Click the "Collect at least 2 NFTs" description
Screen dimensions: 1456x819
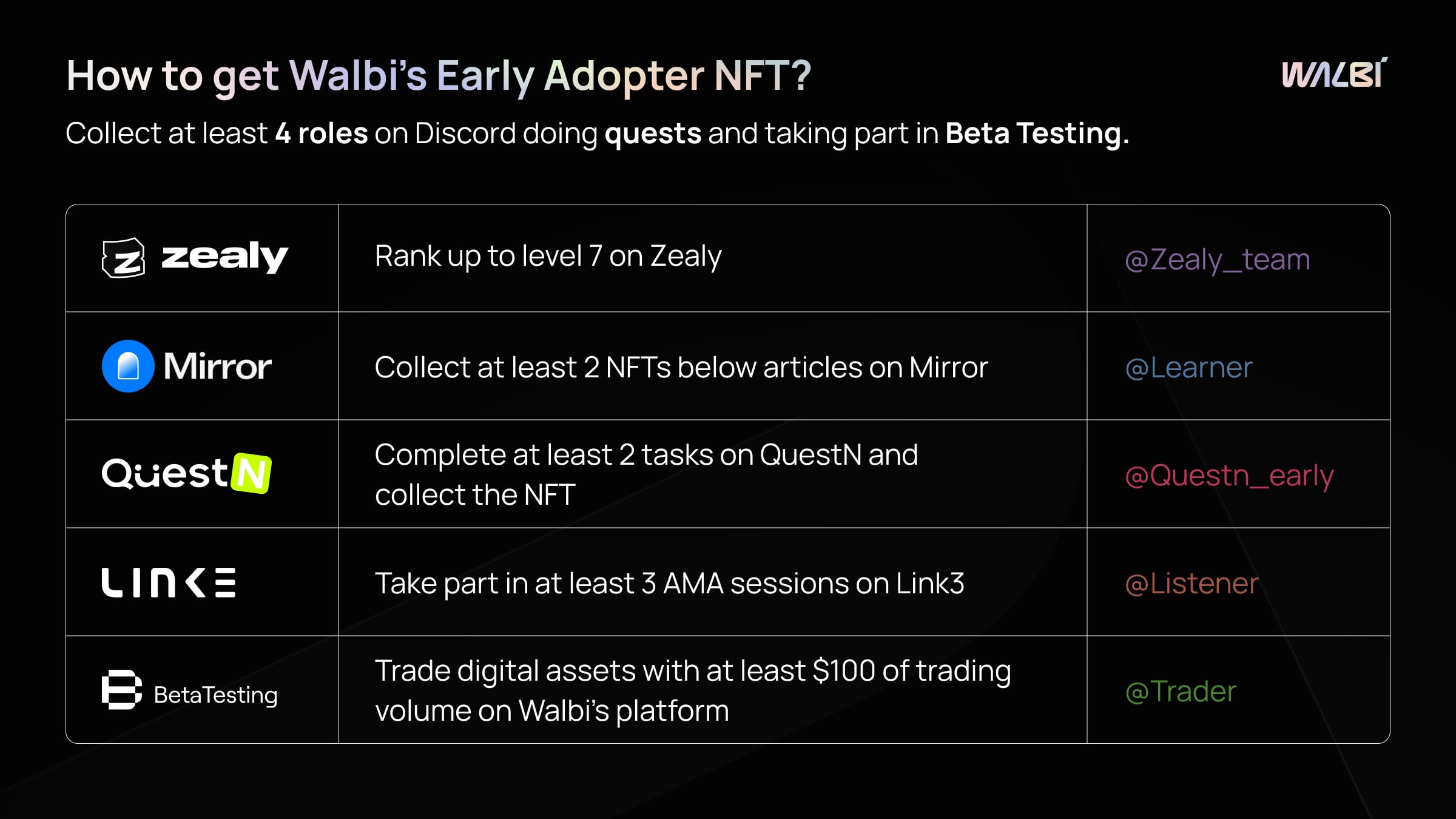[681, 368]
